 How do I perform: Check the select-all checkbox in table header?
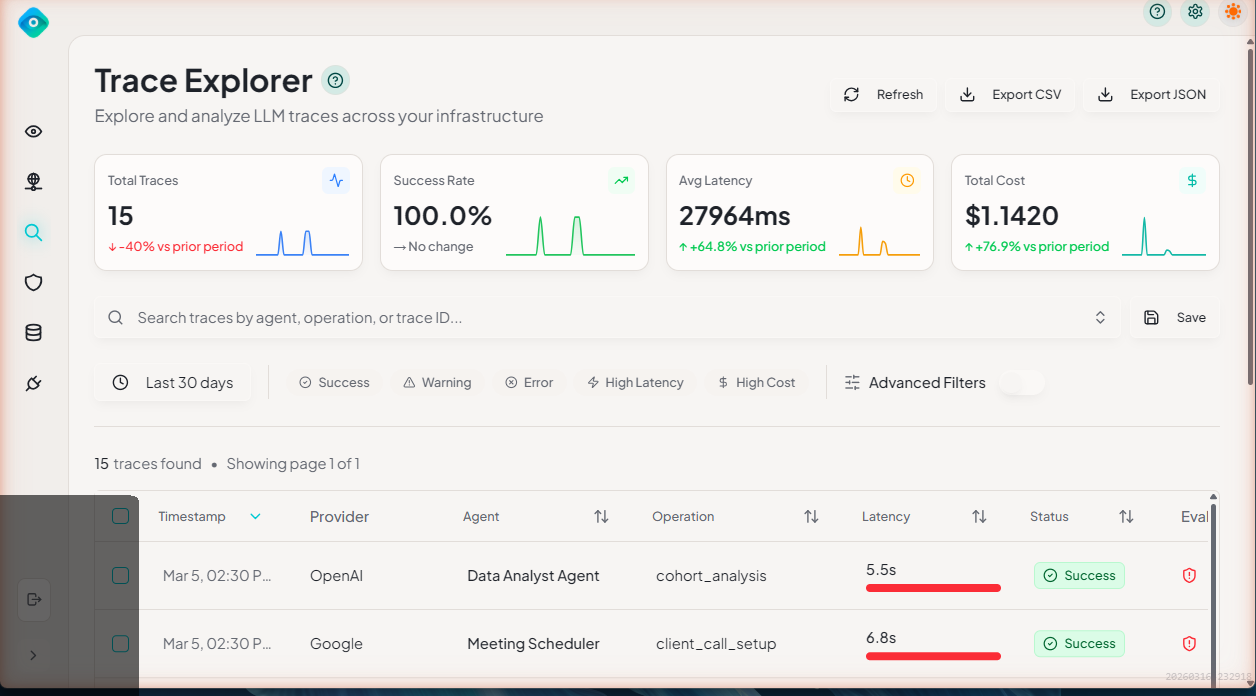point(120,516)
